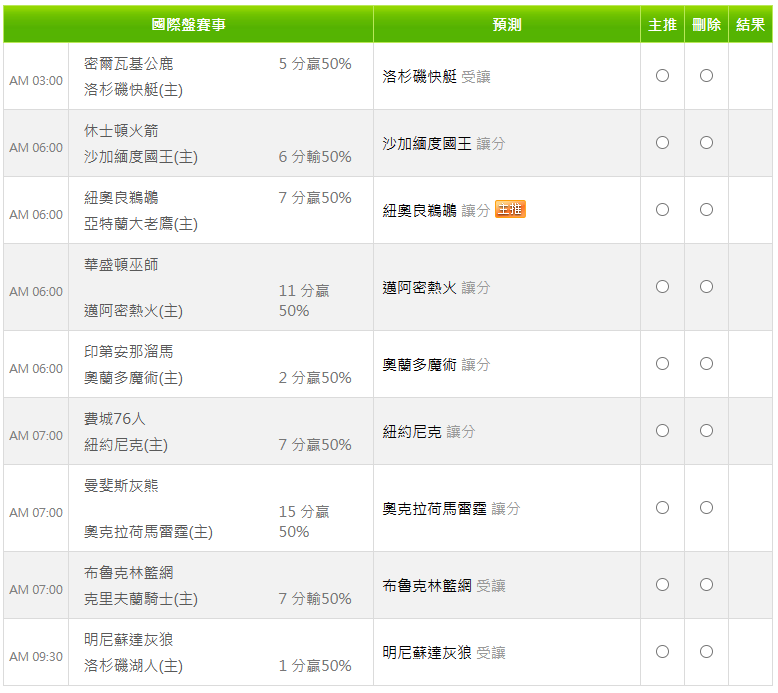This screenshot has width=778, height=693.
Task: Click prediction text 奧克拉荷馬雷霆 讓分
Action: [x=452, y=508]
